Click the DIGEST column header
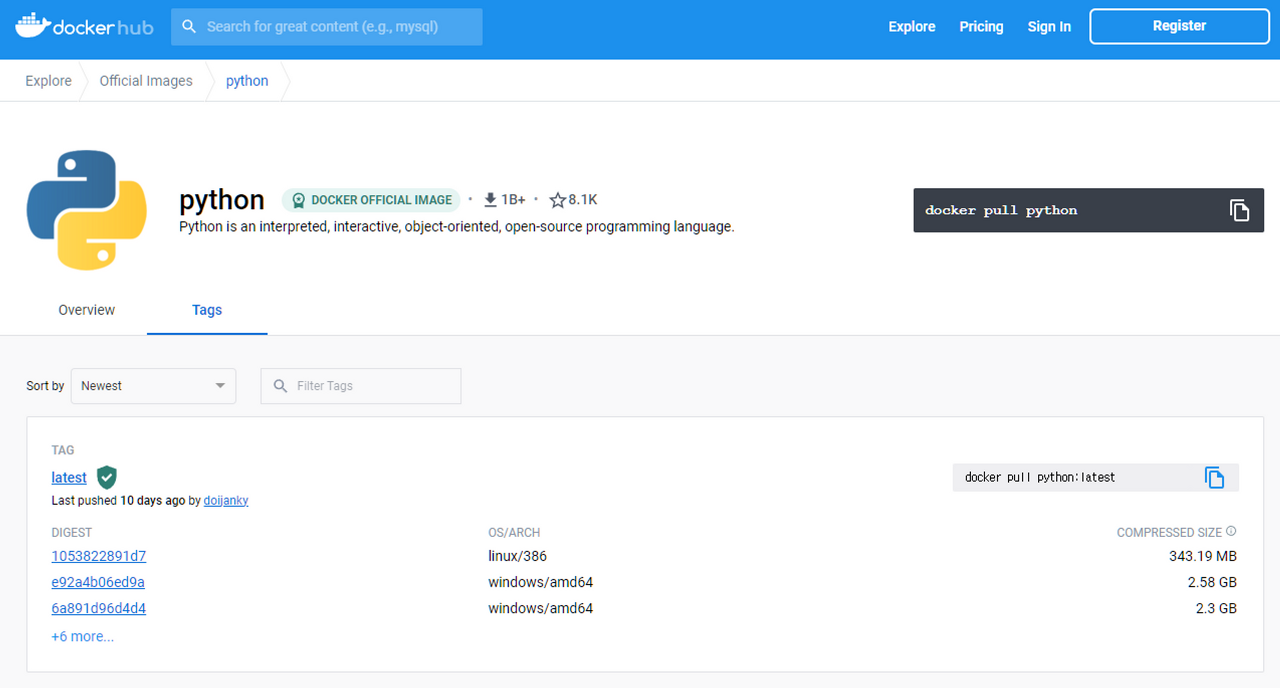This screenshot has height=688, width=1280. (x=72, y=533)
